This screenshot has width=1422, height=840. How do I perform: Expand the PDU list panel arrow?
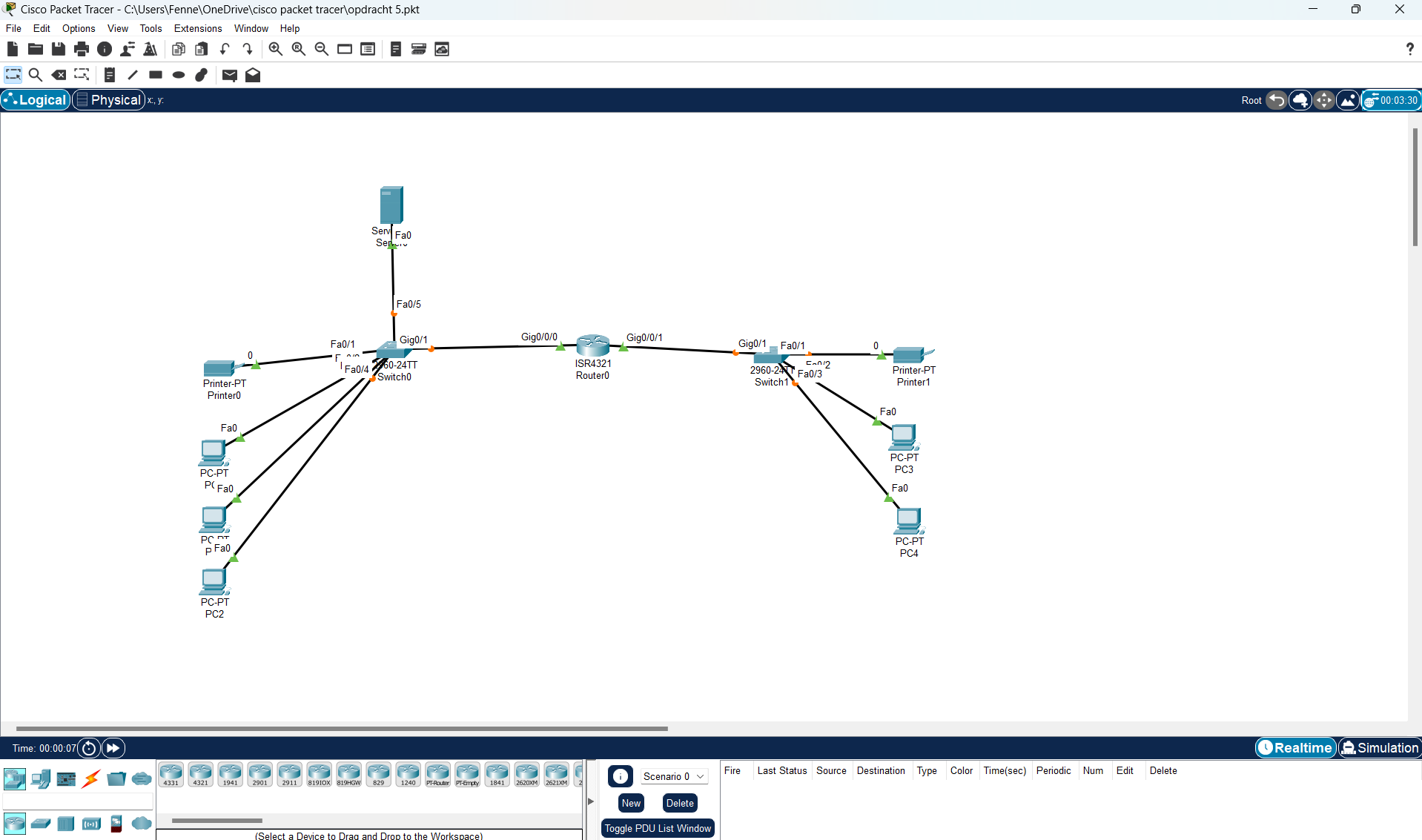pos(591,801)
